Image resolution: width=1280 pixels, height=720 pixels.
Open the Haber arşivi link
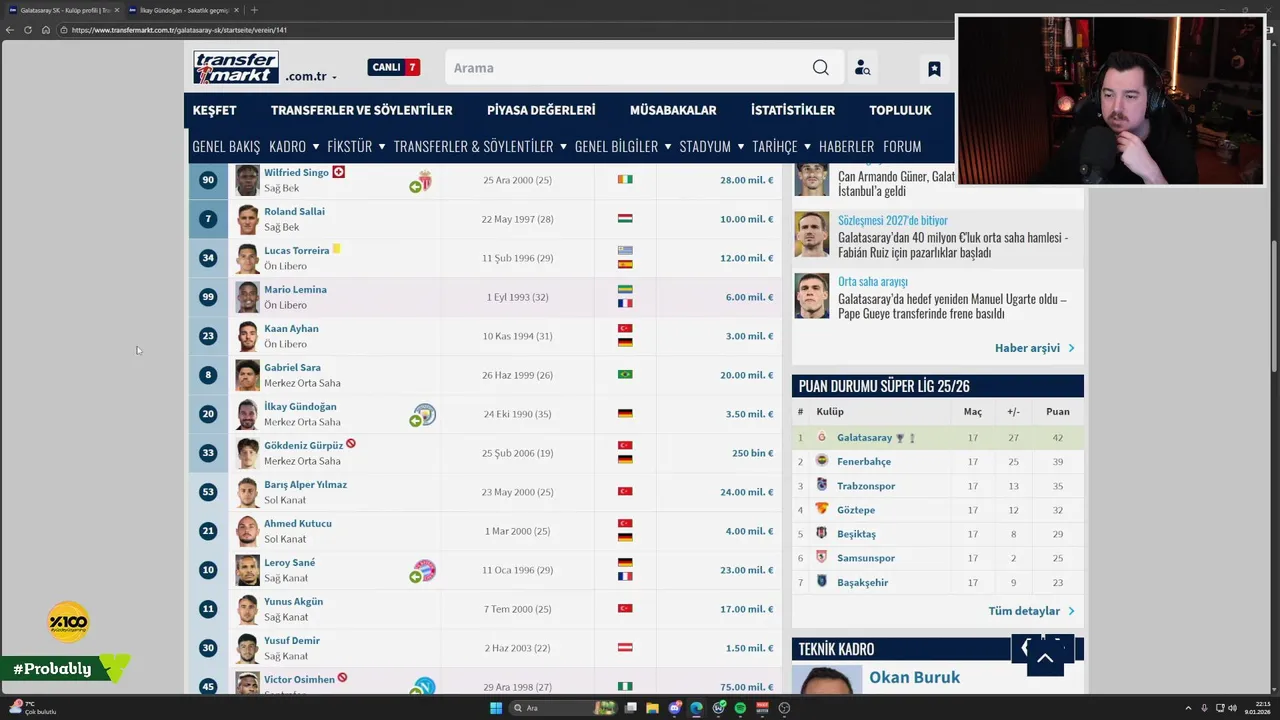click(x=1034, y=348)
